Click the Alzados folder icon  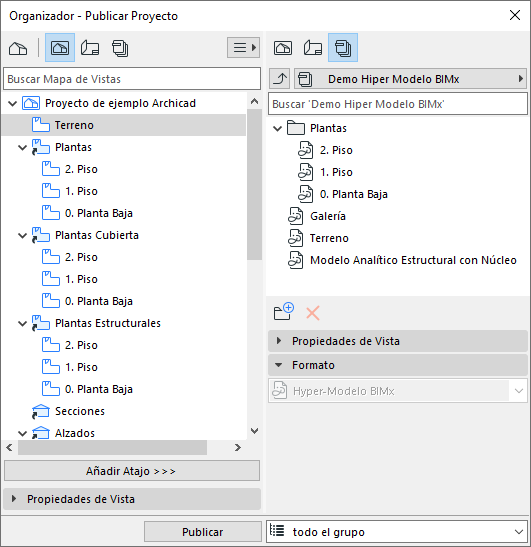(40, 433)
